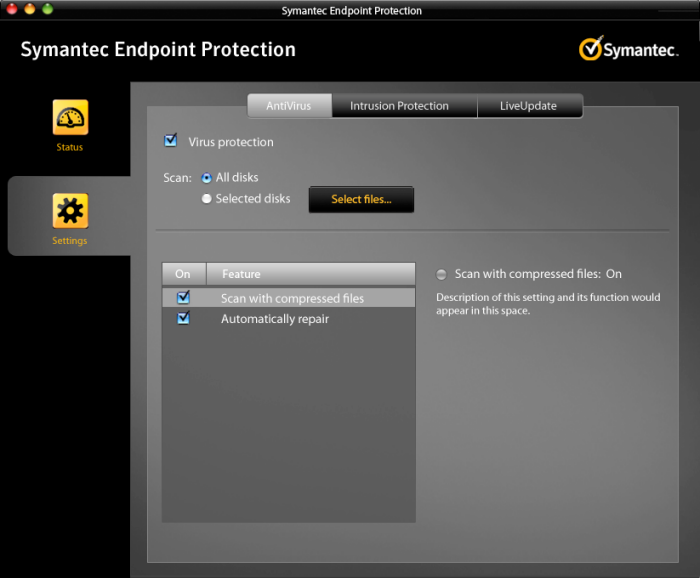Click the Virus protection label
This screenshot has height=578, width=700.
[231, 142]
